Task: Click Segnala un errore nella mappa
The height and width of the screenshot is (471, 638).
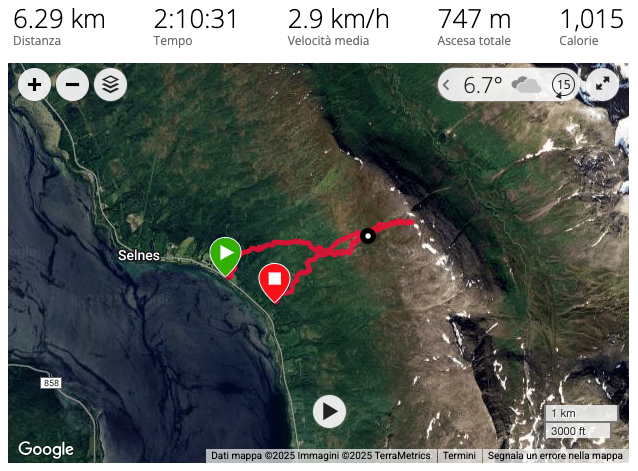Action: pyautogui.click(x=555, y=456)
